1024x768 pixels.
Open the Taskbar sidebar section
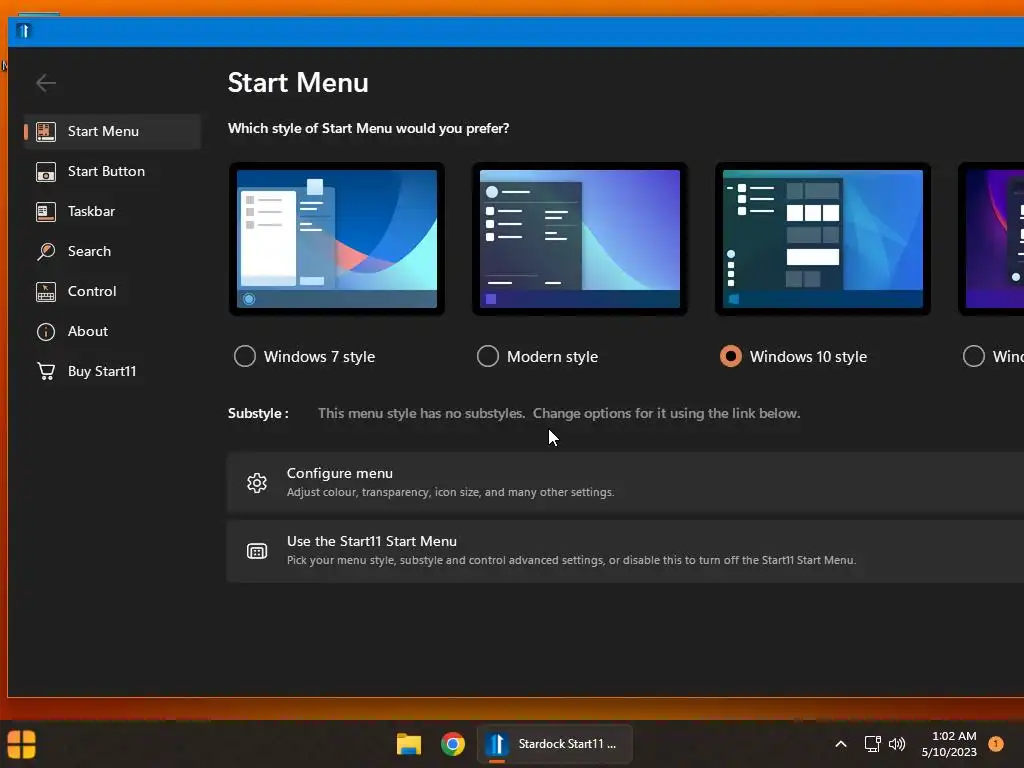coord(112,211)
